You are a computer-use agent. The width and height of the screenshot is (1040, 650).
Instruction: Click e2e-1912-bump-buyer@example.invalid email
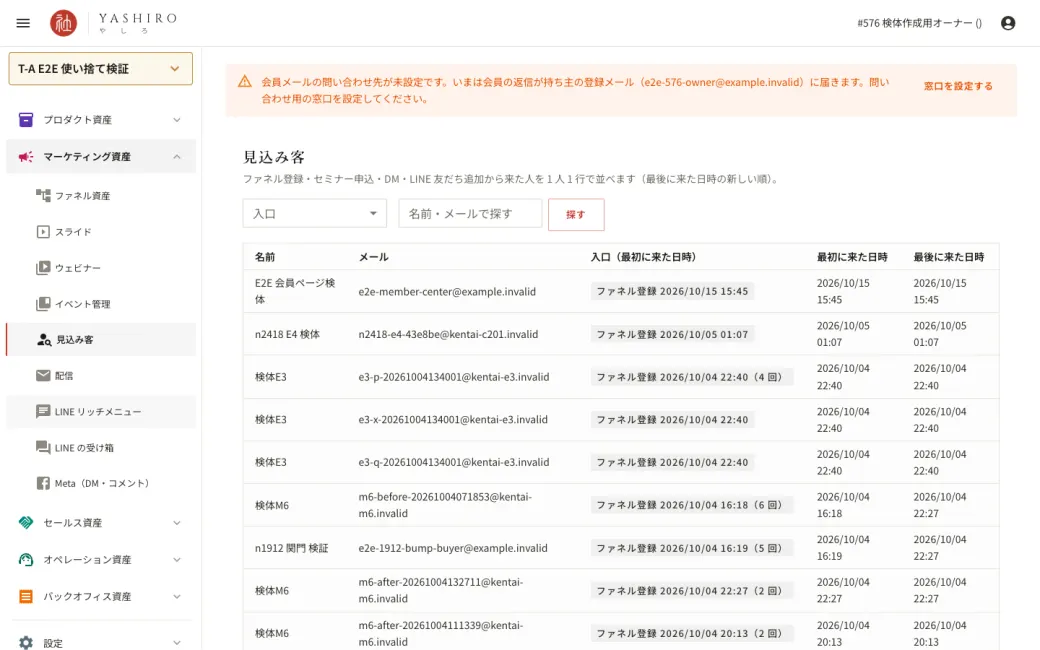453,548
